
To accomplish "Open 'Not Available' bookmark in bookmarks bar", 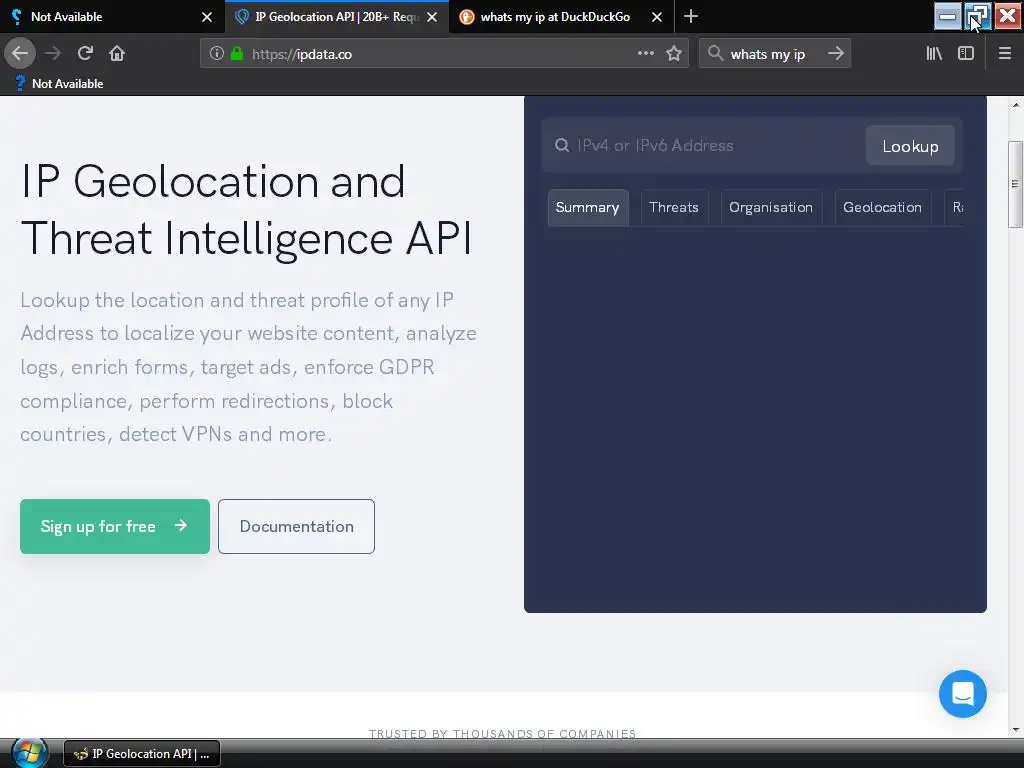I will pos(59,84).
